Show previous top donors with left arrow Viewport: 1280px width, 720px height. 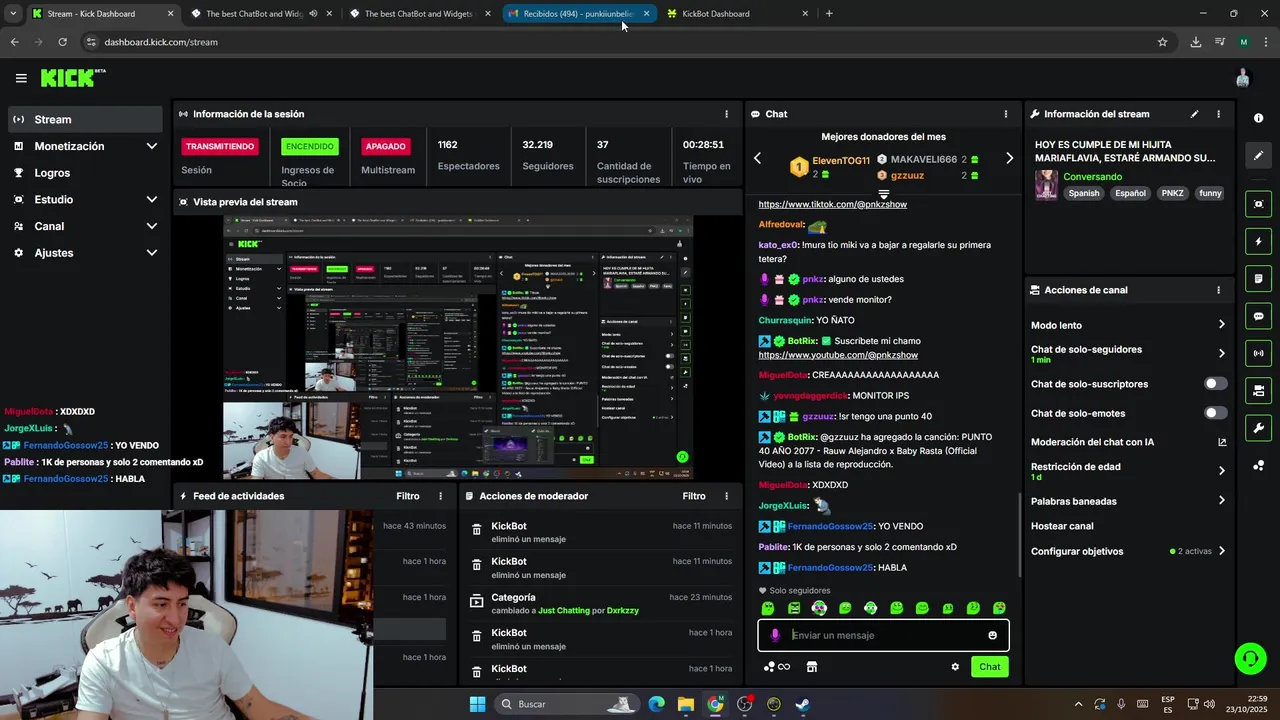point(757,158)
